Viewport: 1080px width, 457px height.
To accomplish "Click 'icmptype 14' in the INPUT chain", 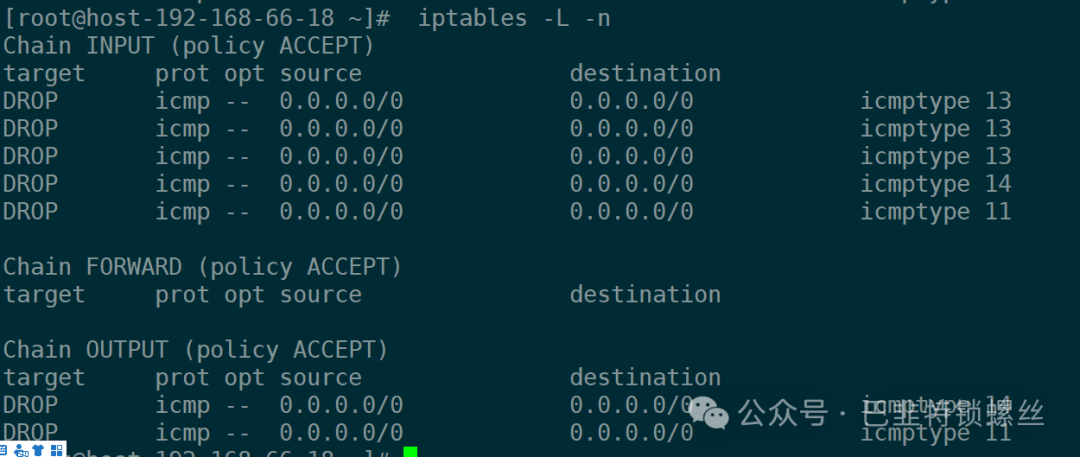I will (x=935, y=184).
